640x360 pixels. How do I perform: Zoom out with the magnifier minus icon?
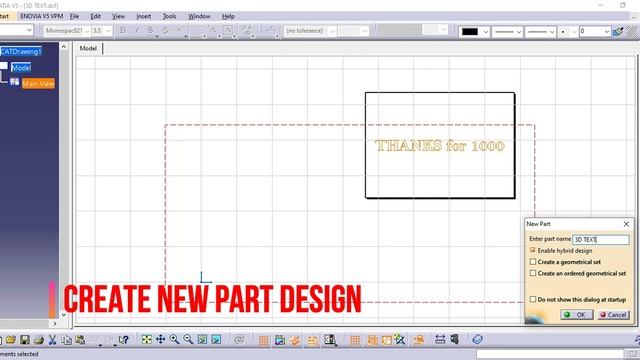coord(188,339)
